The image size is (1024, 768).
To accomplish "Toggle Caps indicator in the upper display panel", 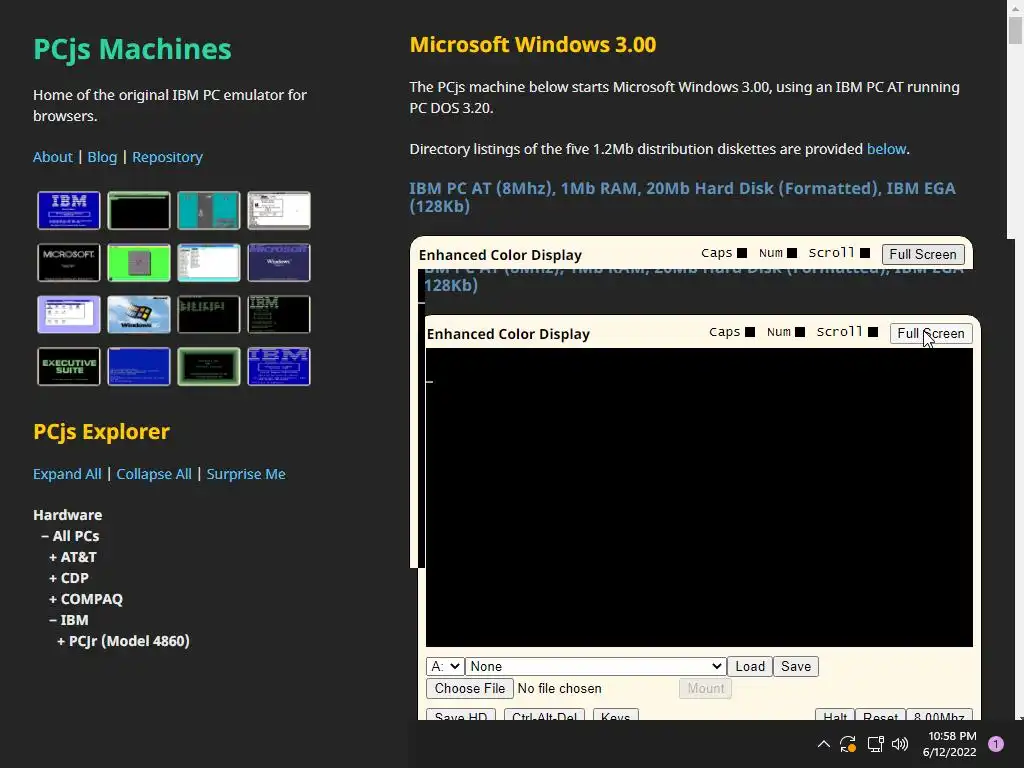I will [x=742, y=253].
